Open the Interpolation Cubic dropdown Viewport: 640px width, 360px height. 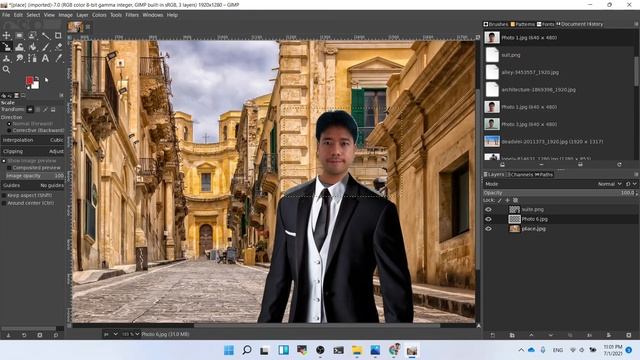[33, 140]
